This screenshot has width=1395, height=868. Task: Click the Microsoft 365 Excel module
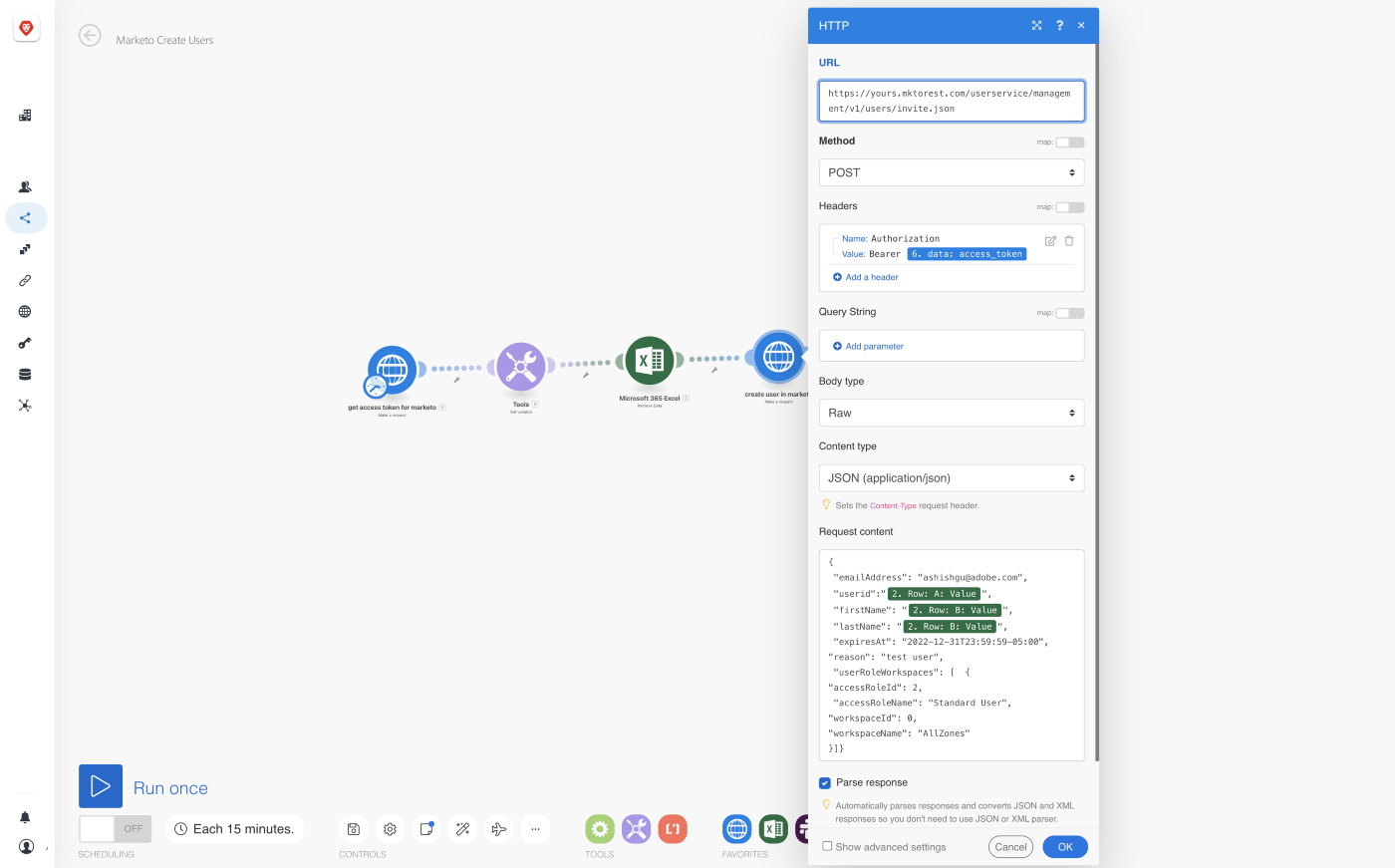point(650,362)
